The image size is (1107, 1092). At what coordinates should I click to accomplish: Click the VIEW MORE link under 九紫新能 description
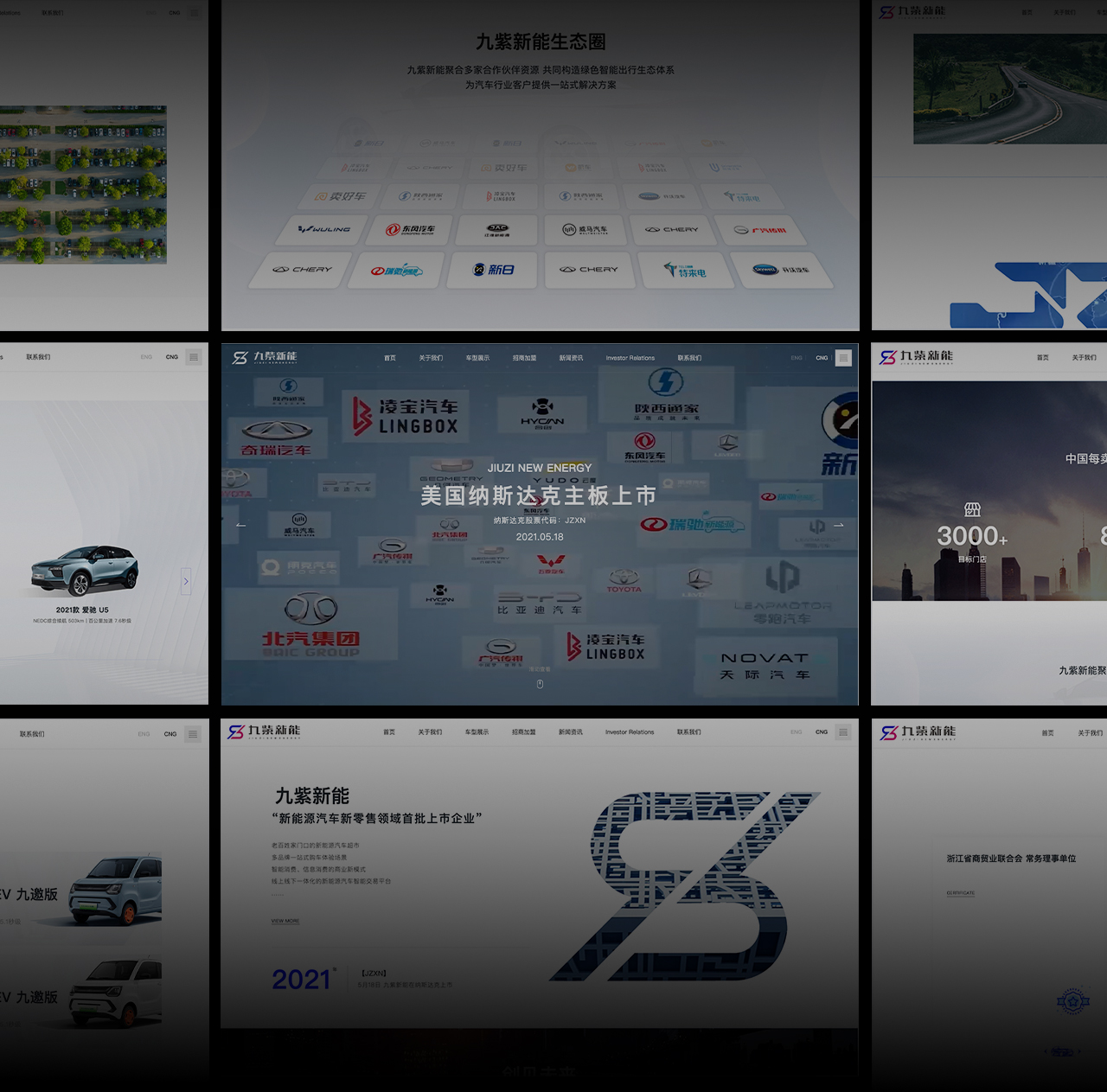click(x=285, y=921)
